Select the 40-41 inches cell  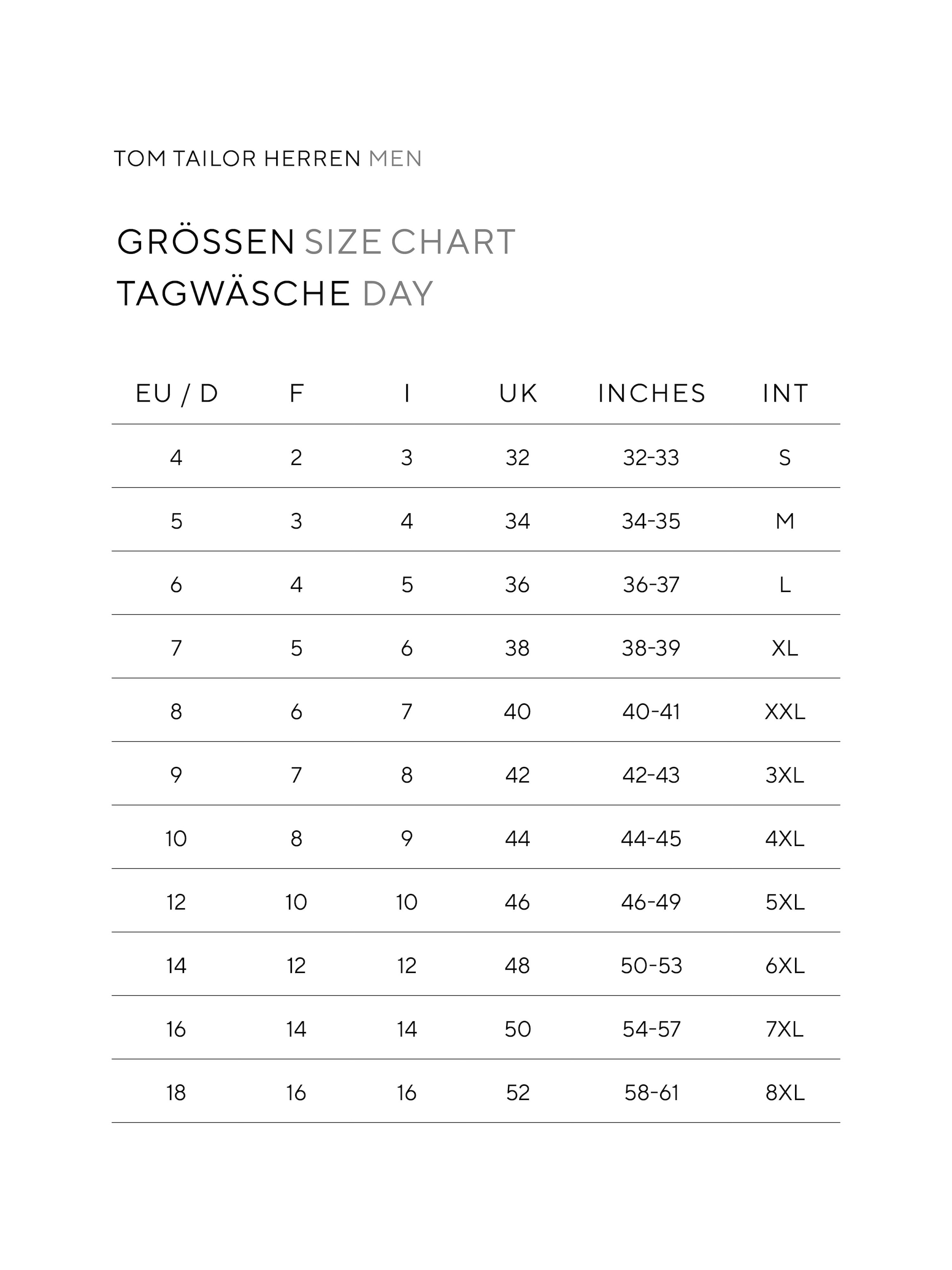(x=651, y=712)
